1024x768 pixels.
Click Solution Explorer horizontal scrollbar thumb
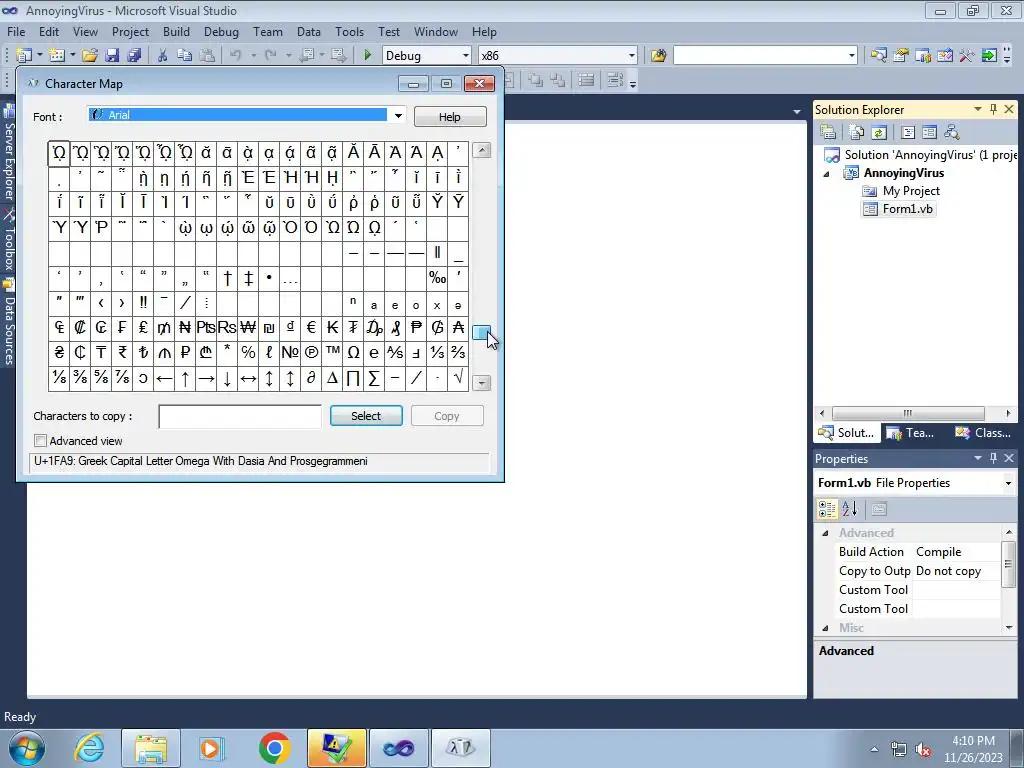coord(908,413)
